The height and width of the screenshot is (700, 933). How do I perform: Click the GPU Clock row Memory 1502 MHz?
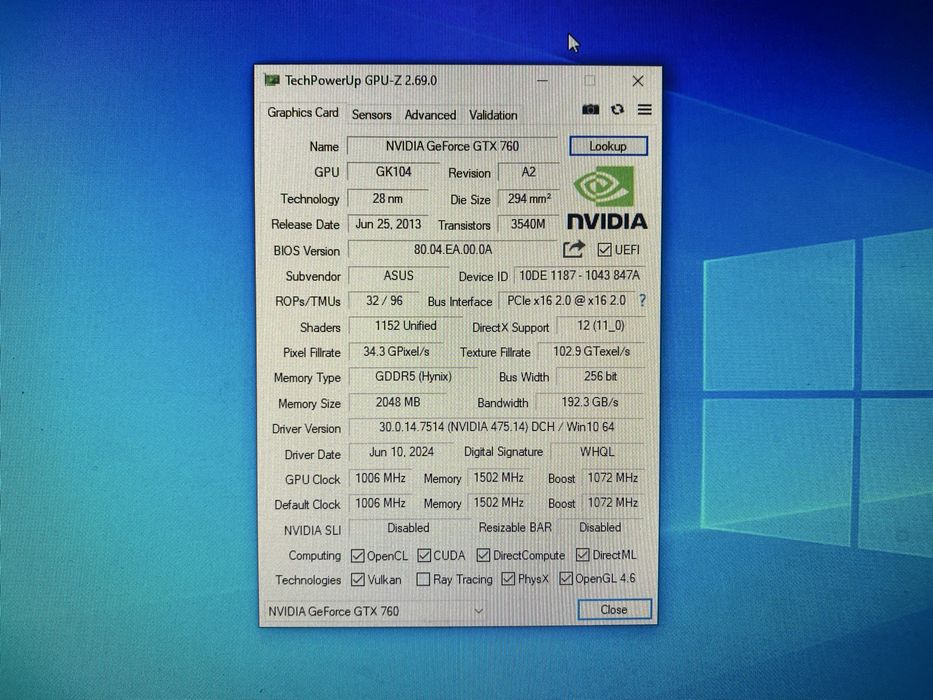pos(499,478)
